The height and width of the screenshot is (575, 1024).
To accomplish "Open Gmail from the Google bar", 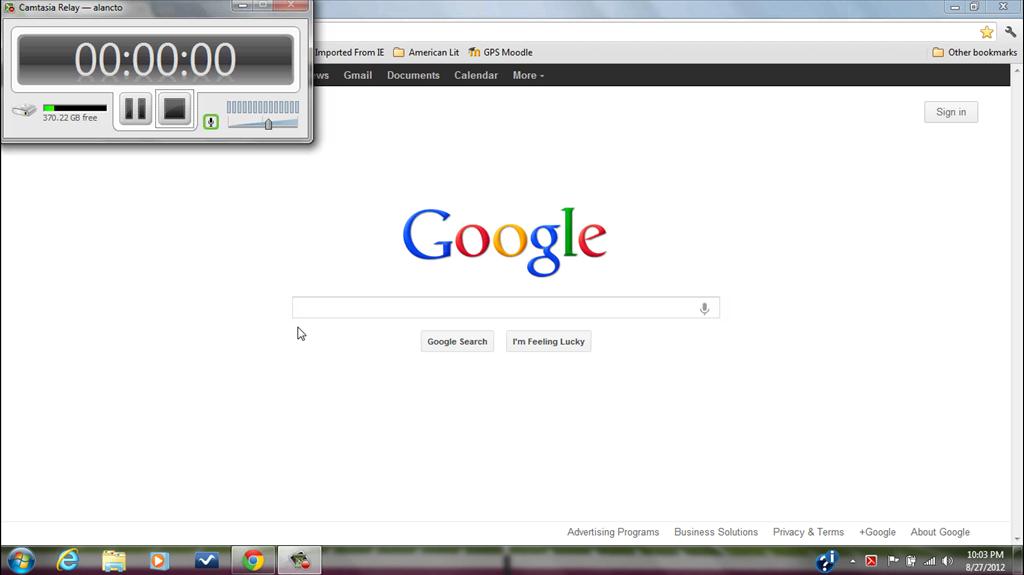I will tap(358, 75).
